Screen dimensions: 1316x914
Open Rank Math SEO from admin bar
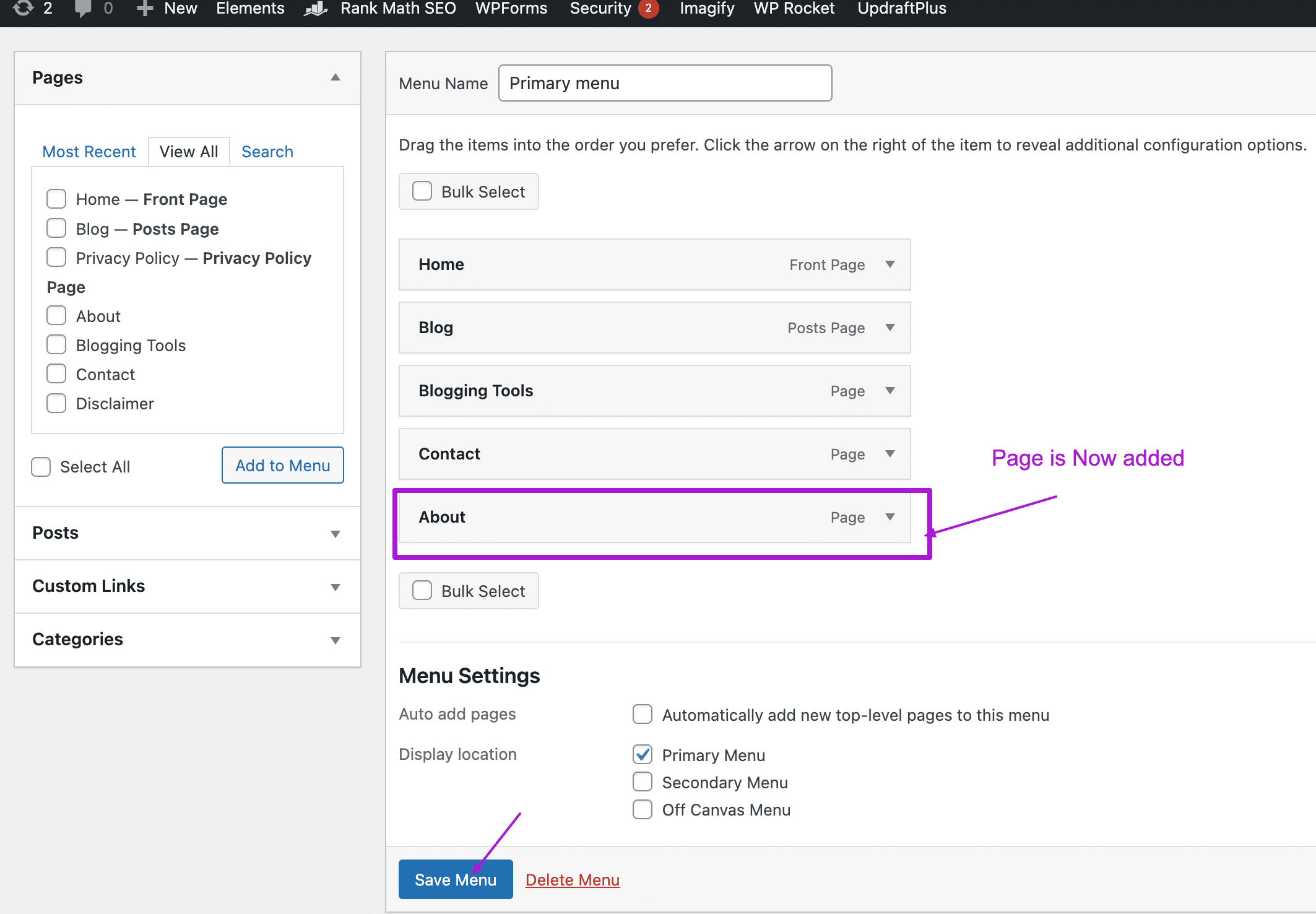397,8
